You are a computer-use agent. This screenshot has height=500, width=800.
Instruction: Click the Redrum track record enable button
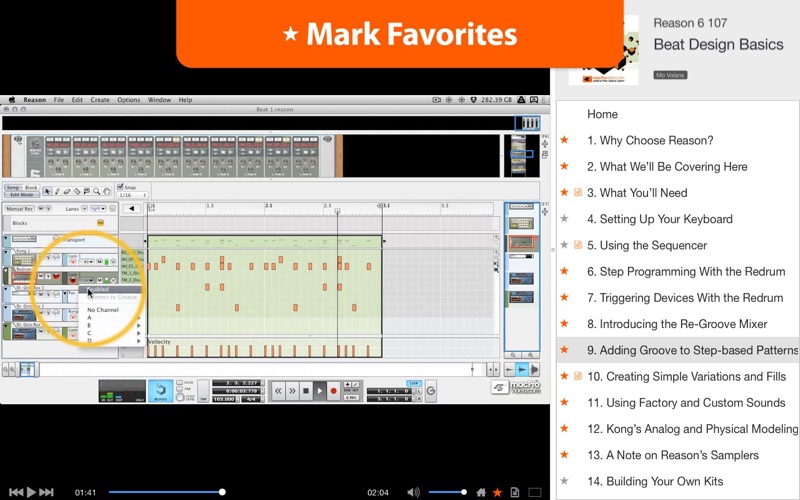[57, 277]
